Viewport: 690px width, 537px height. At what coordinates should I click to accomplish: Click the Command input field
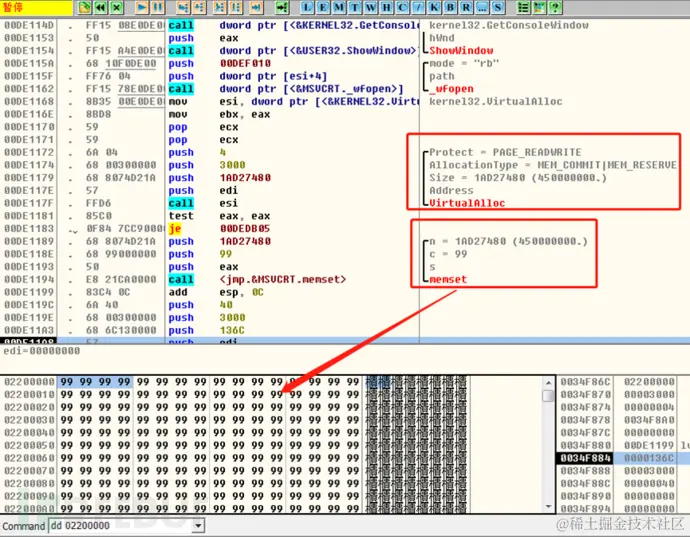click(x=121, y=526)
